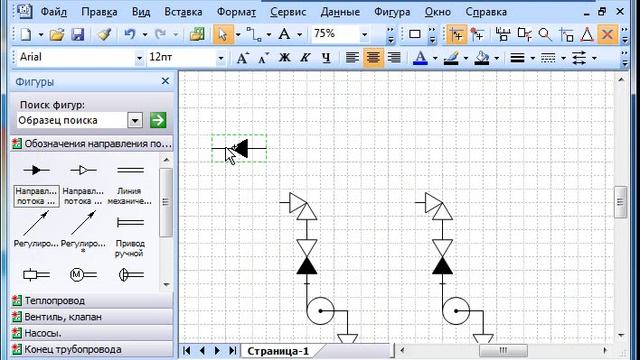This screenshot has width=640, height=360.
Task: Toggle the connection point tool icon
Action: [x=478, y=34]
